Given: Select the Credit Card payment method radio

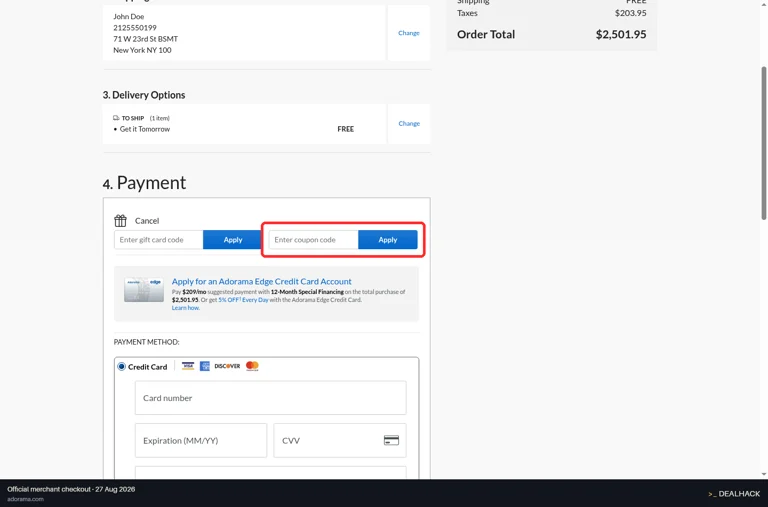Looking at the screenshot, I should (121, 366).
